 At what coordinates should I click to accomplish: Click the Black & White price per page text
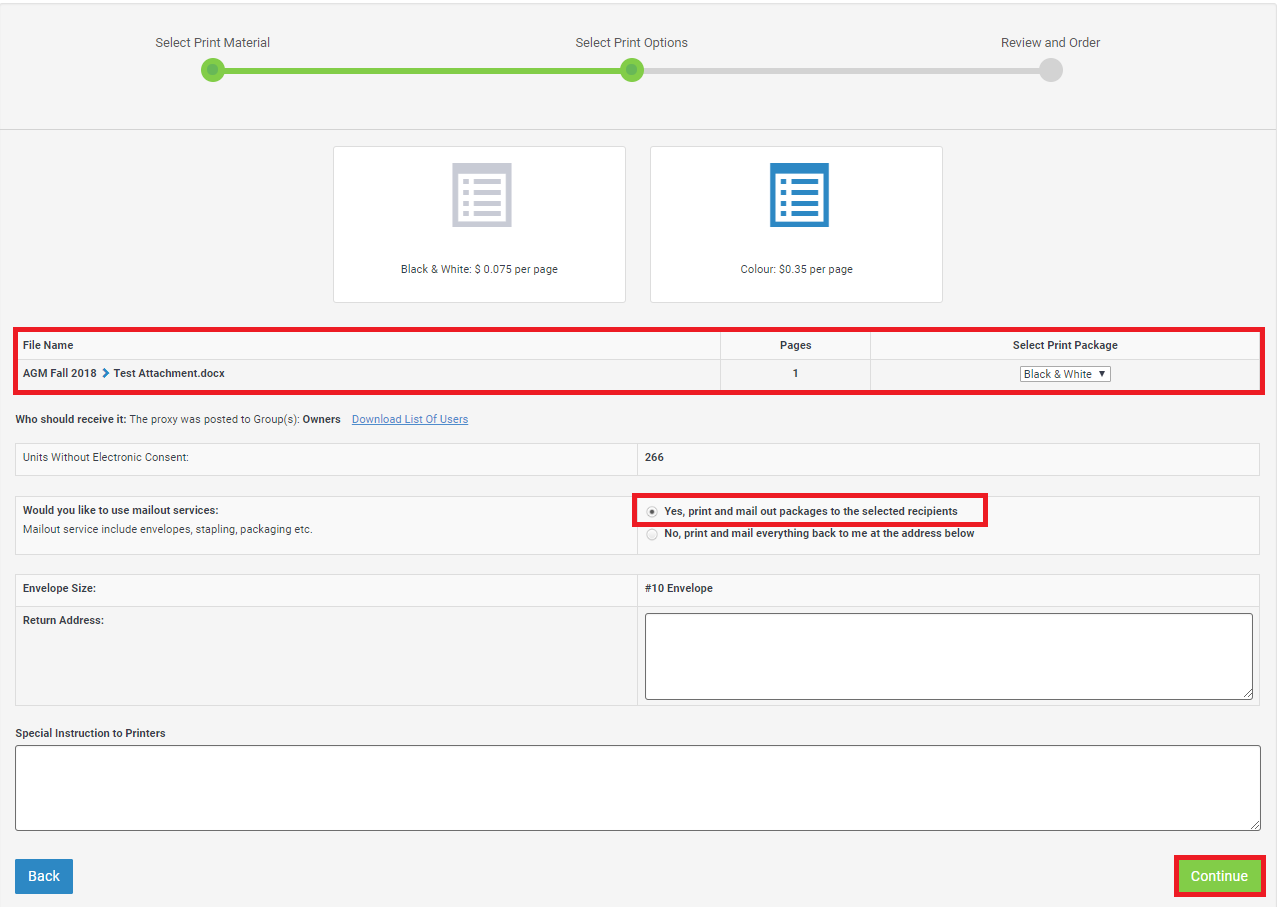479,269
